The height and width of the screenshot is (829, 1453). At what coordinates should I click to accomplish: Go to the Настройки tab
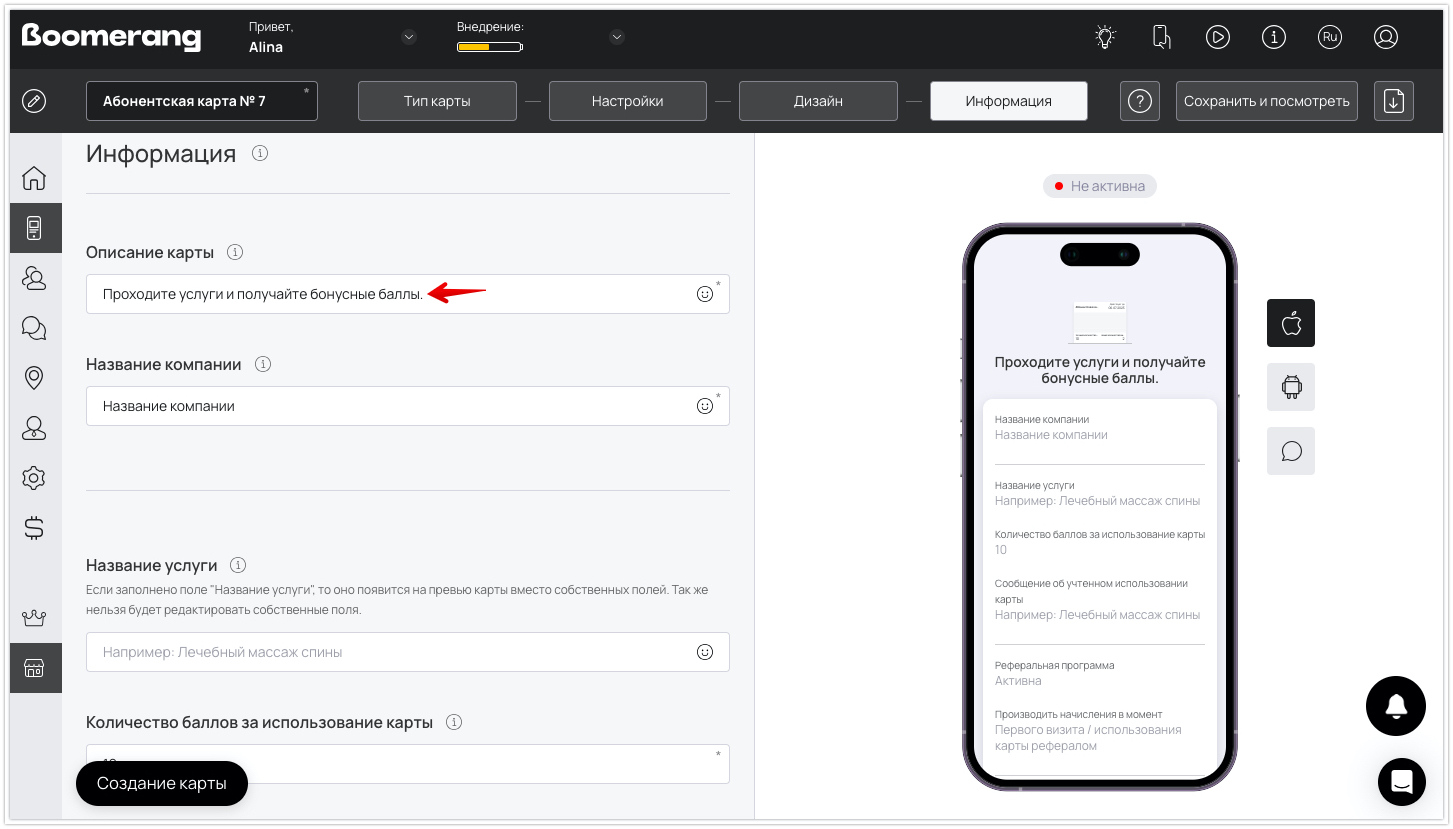627,101
